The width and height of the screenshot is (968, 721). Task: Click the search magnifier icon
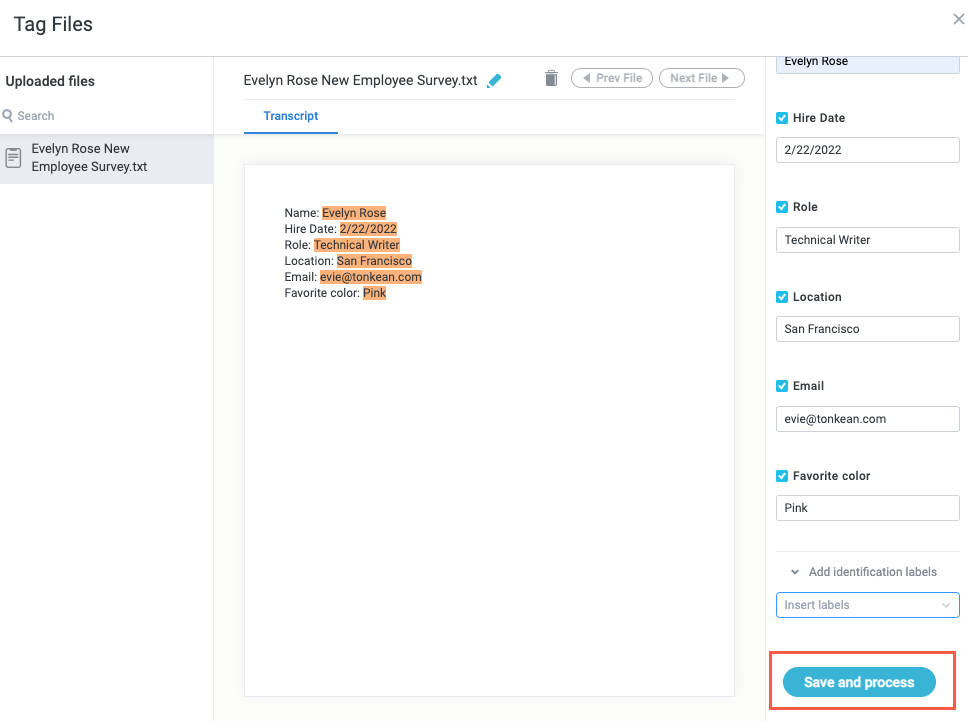pyautogui.click(x=8, y=116)
